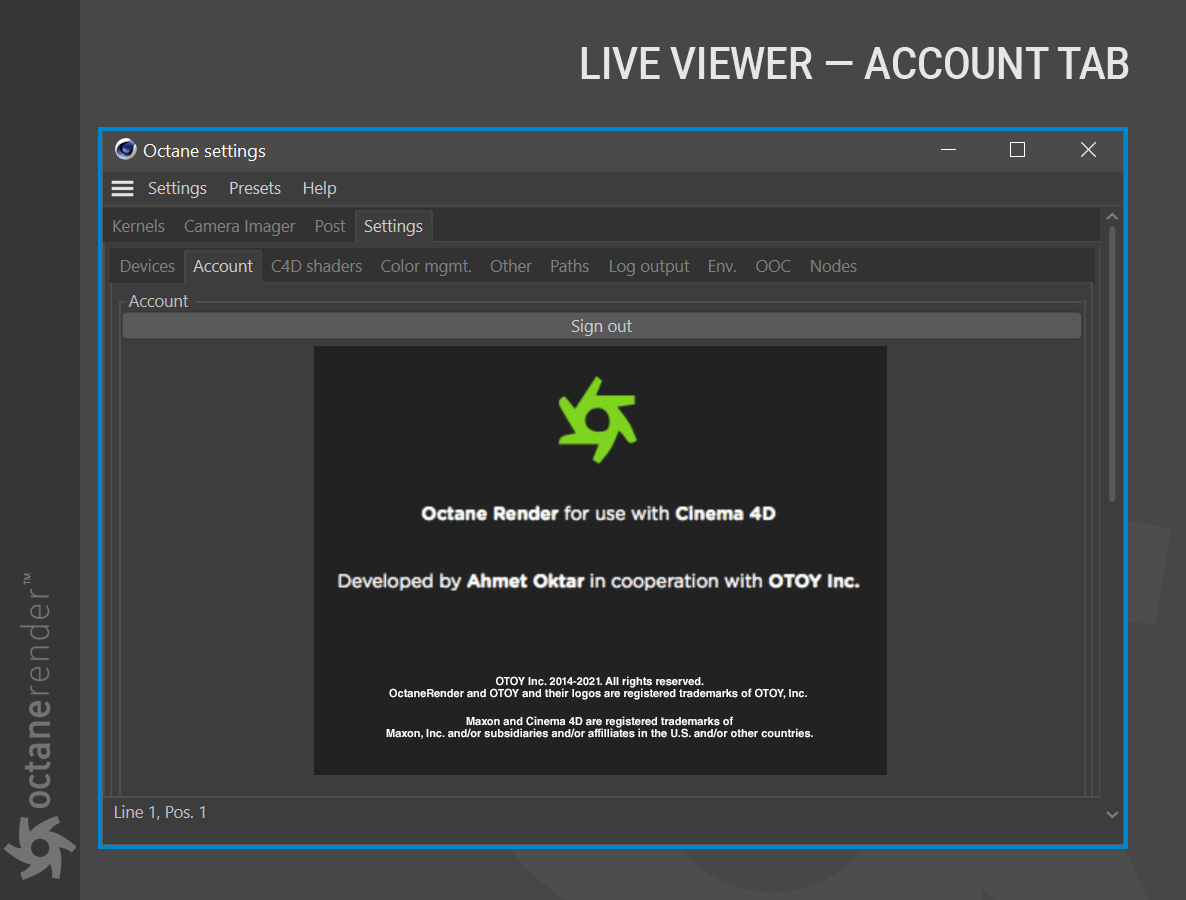Open the Other sub-tab
This screenshot has height=900, width=1186.
[511, 266]
